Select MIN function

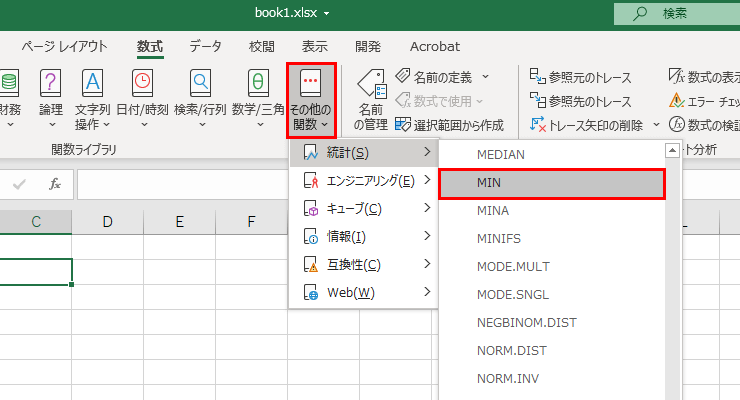point(551,183)
